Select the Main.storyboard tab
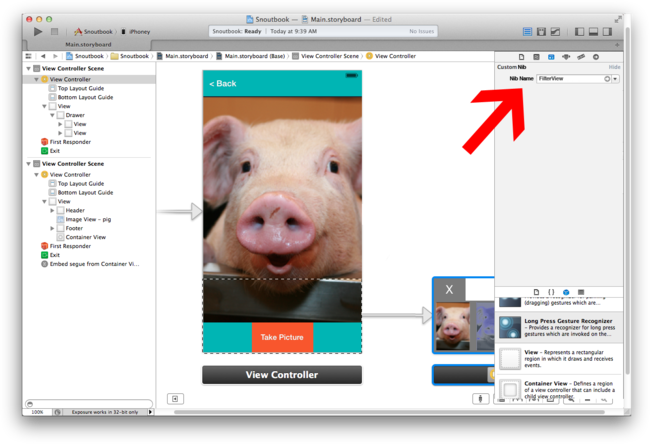 click(x=87, y=45)
